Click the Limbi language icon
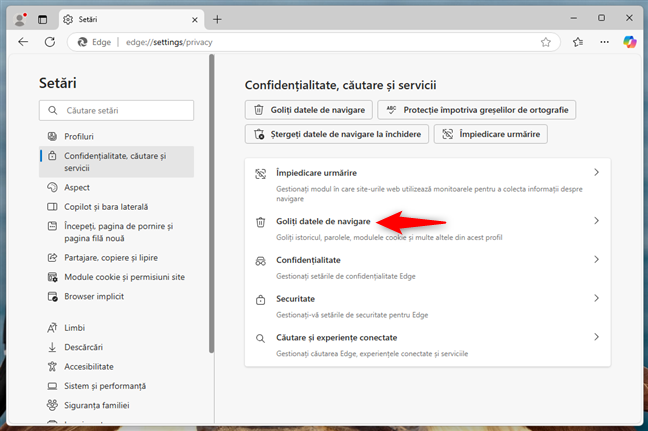 coord(52,328)
